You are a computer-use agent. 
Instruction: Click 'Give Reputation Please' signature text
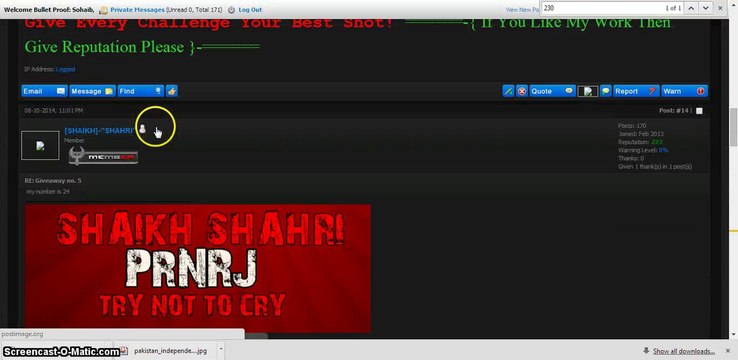coord(104,47)
